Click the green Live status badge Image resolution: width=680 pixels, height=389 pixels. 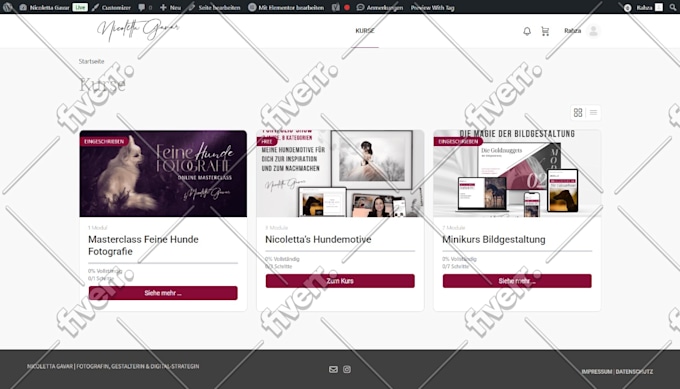(80, 7)
